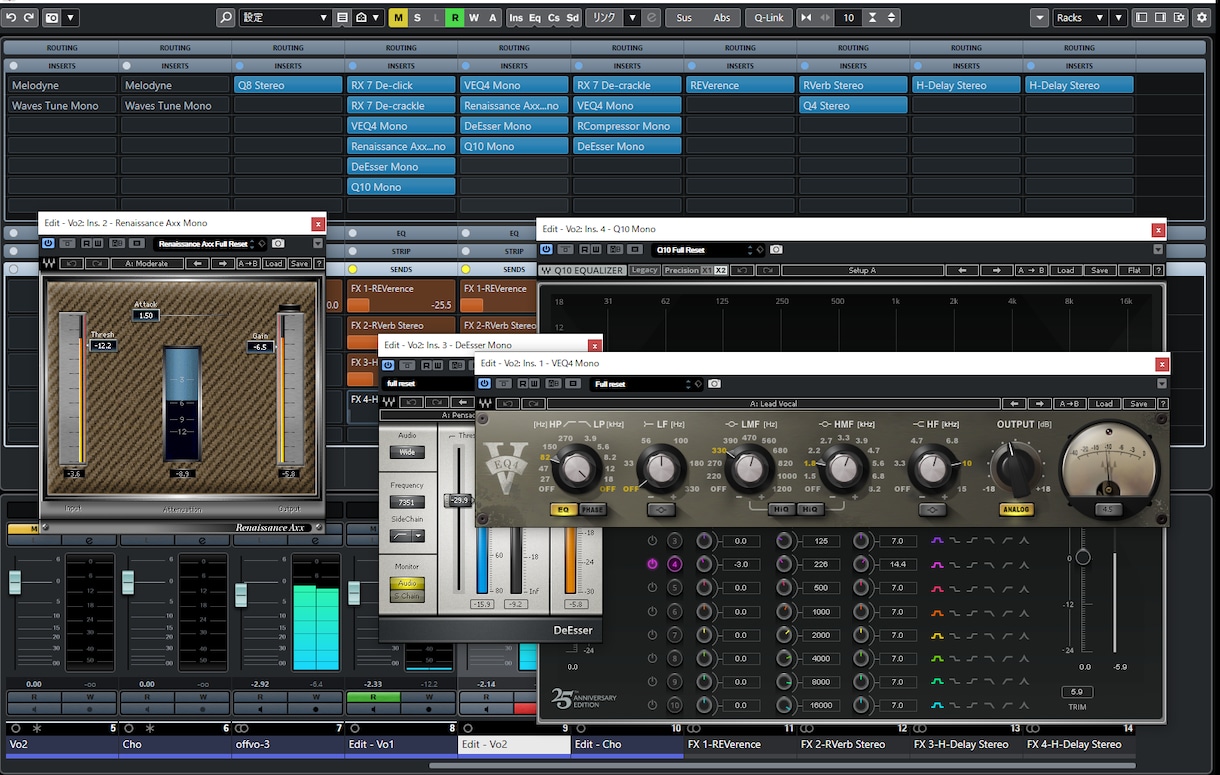This screenshot has width=1220, height=775.
Task: Toggle Q10 plugin power bypass button
Action: coord(546,249)
